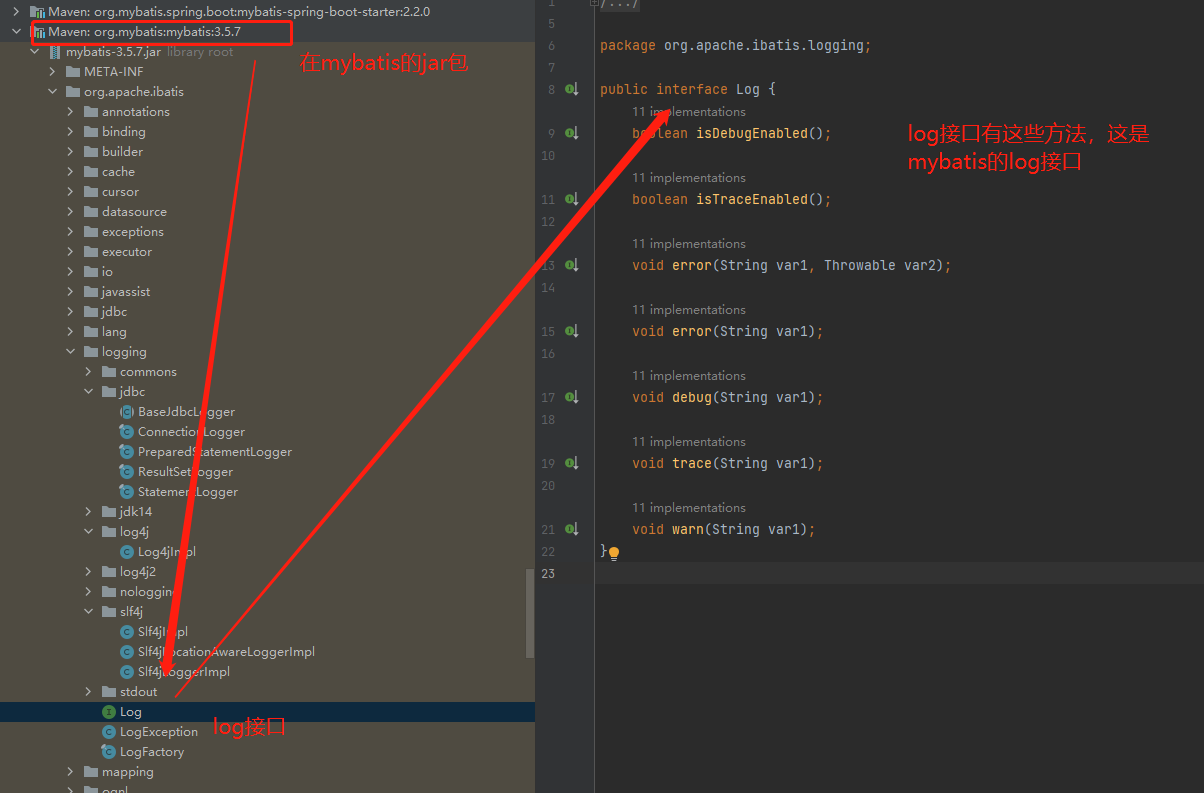Click the mybatis-3.5.7.jar archive icon
The height and width of the screenshot is (793, 1204).
pyautogui.click(x=55, y=52)
